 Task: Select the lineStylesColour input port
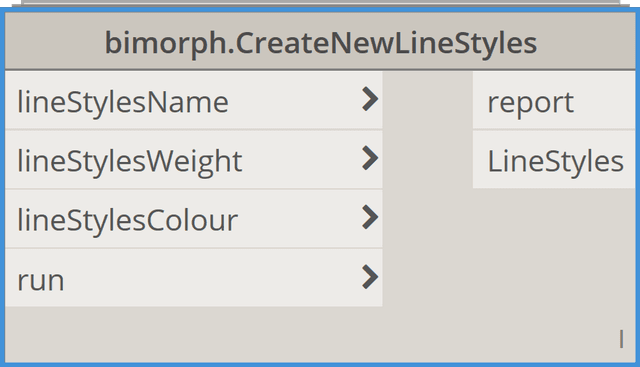[193, 219]
